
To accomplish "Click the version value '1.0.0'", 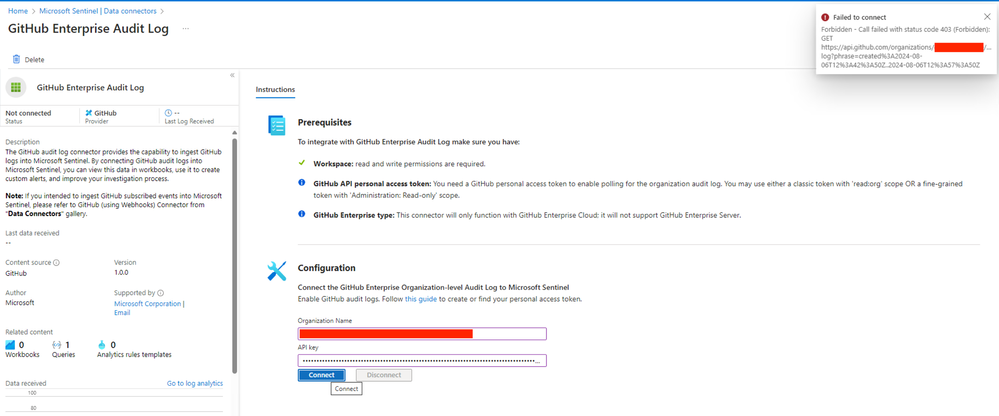I will [x=121, y=273].
